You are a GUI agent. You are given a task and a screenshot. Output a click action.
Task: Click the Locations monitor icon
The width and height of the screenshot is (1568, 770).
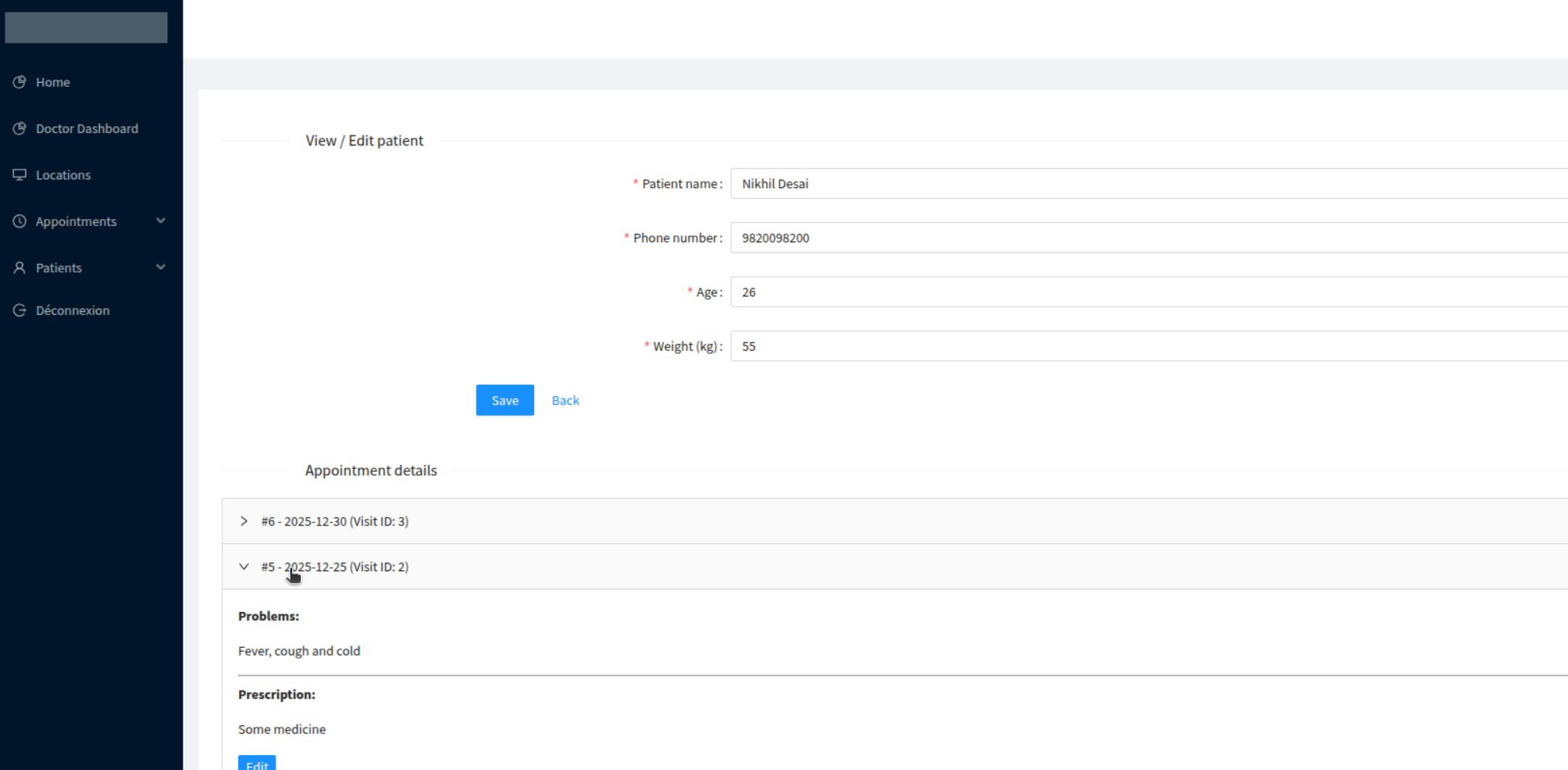[x=19, y=175]
